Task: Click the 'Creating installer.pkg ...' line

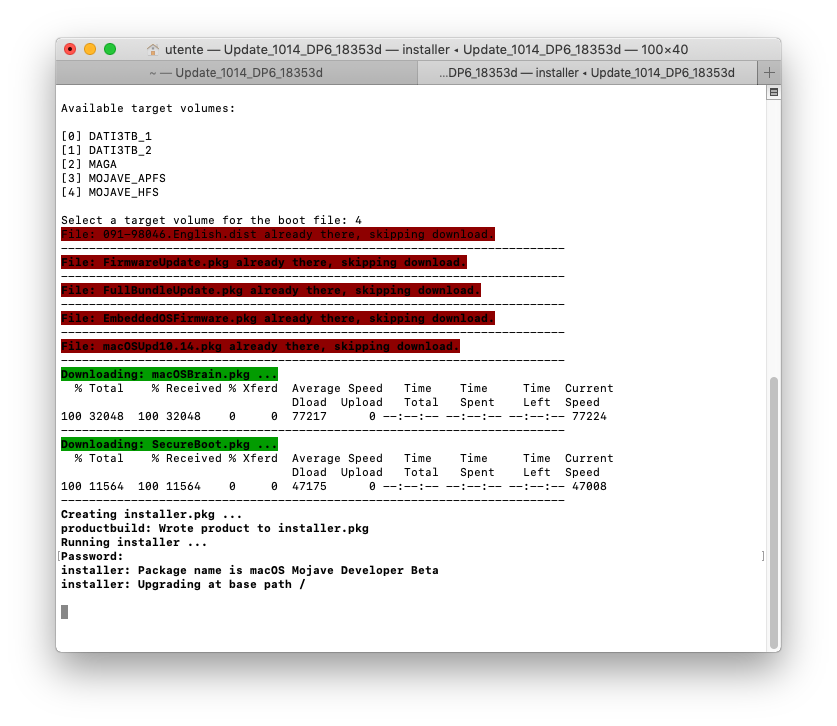Action: [152, 514]
